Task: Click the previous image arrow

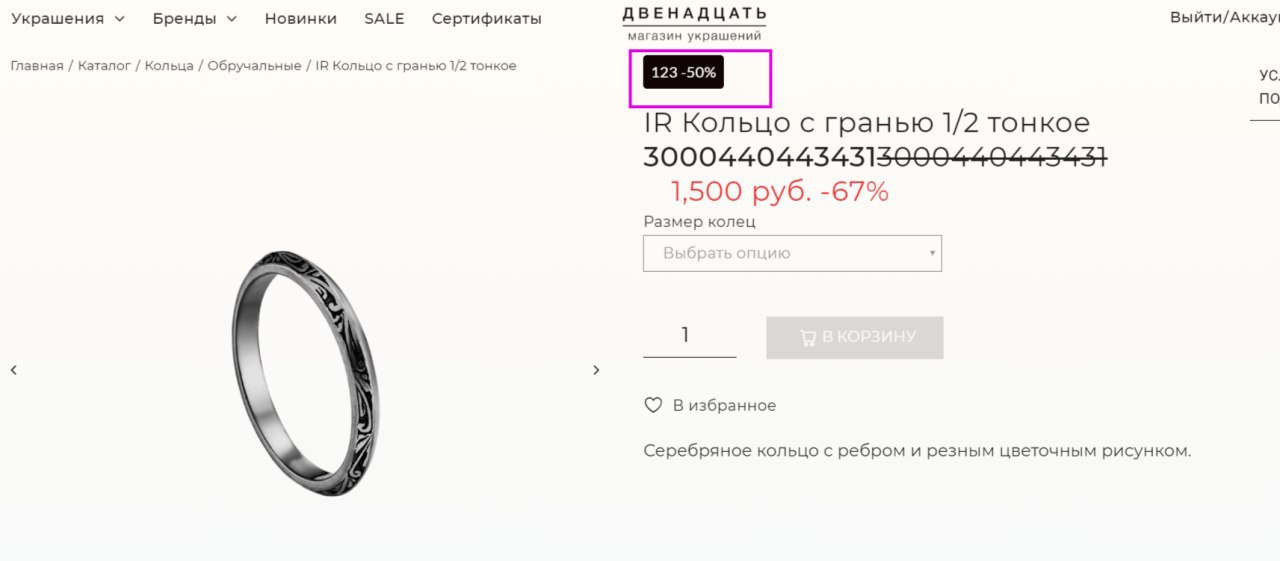Action: coord(14,370)
